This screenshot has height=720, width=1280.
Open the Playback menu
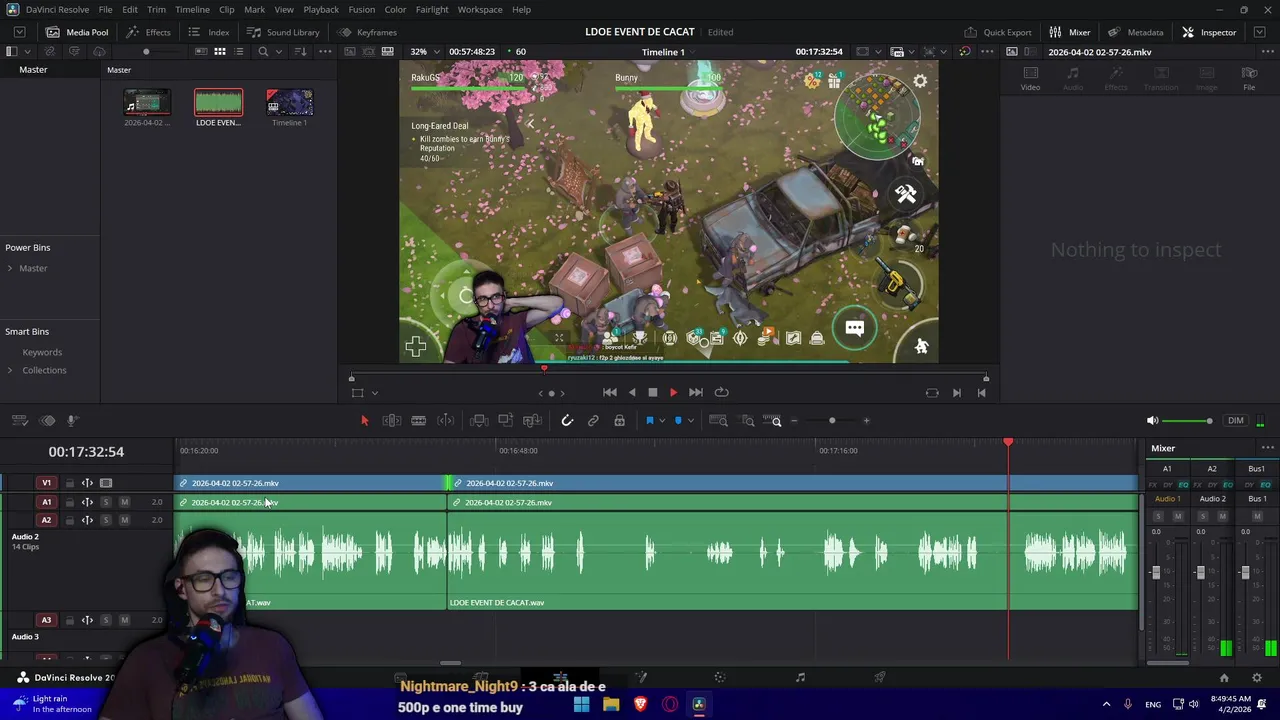tap(321, 9)
